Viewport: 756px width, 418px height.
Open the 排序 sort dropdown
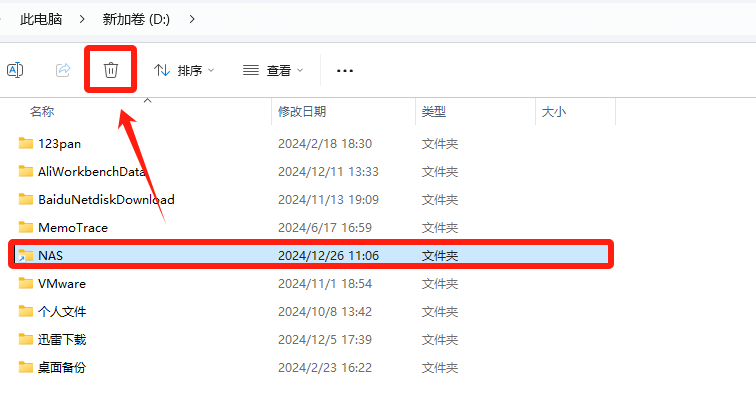(184, 71)
